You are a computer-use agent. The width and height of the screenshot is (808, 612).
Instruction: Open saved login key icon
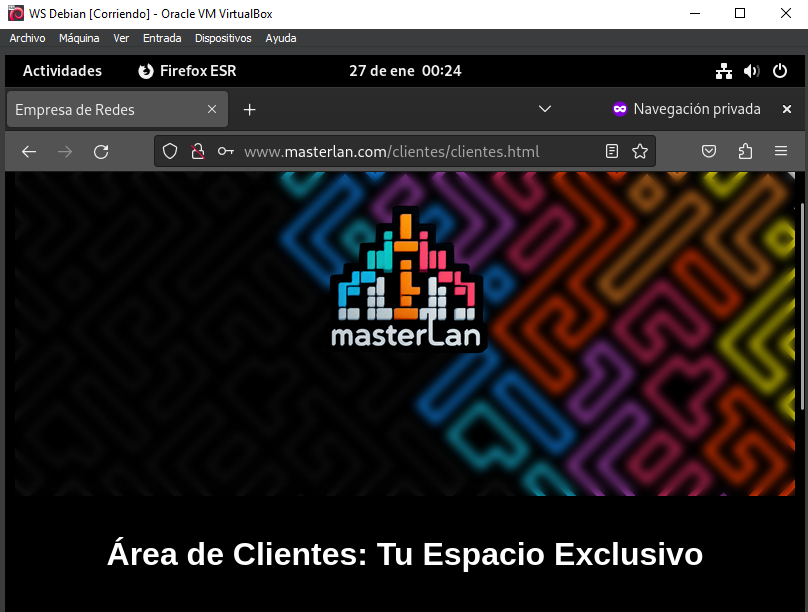pos(226,151)
